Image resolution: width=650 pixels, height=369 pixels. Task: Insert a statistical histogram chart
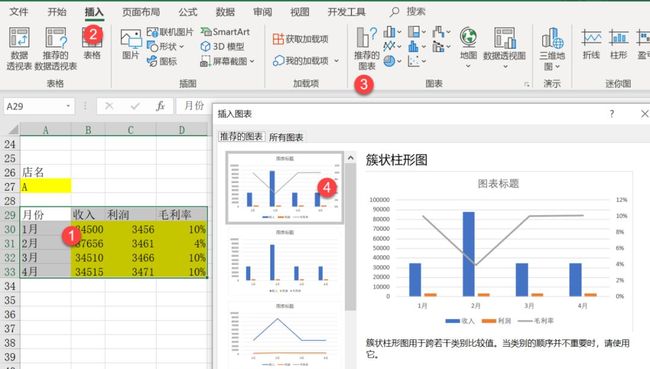(414, 46)
